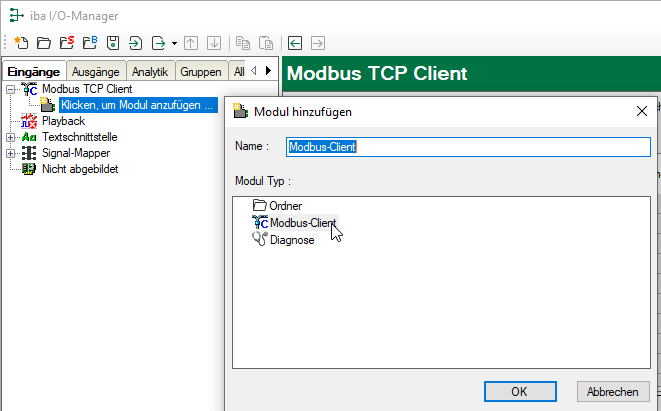Open configuration with the folder icon
The height and width of the screenshot is (411, 661).
coord(44,43)
